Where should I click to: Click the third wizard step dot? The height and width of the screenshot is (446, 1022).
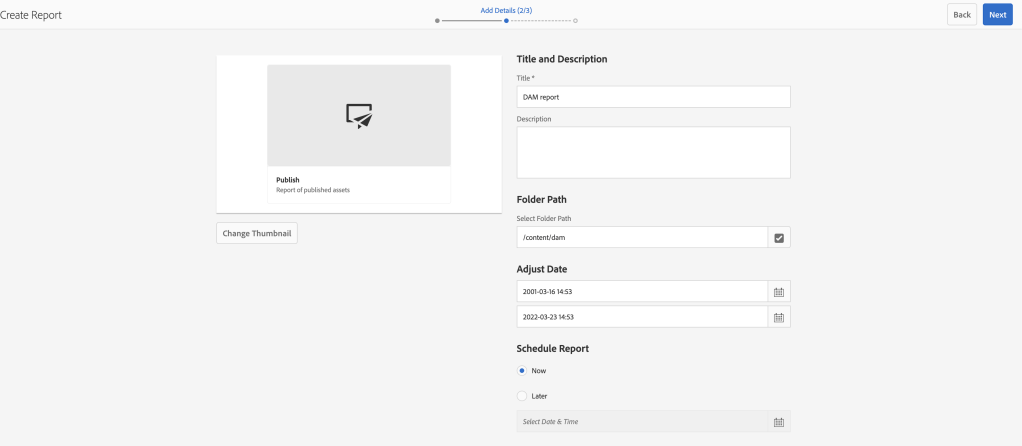click(x=575, y=20)
